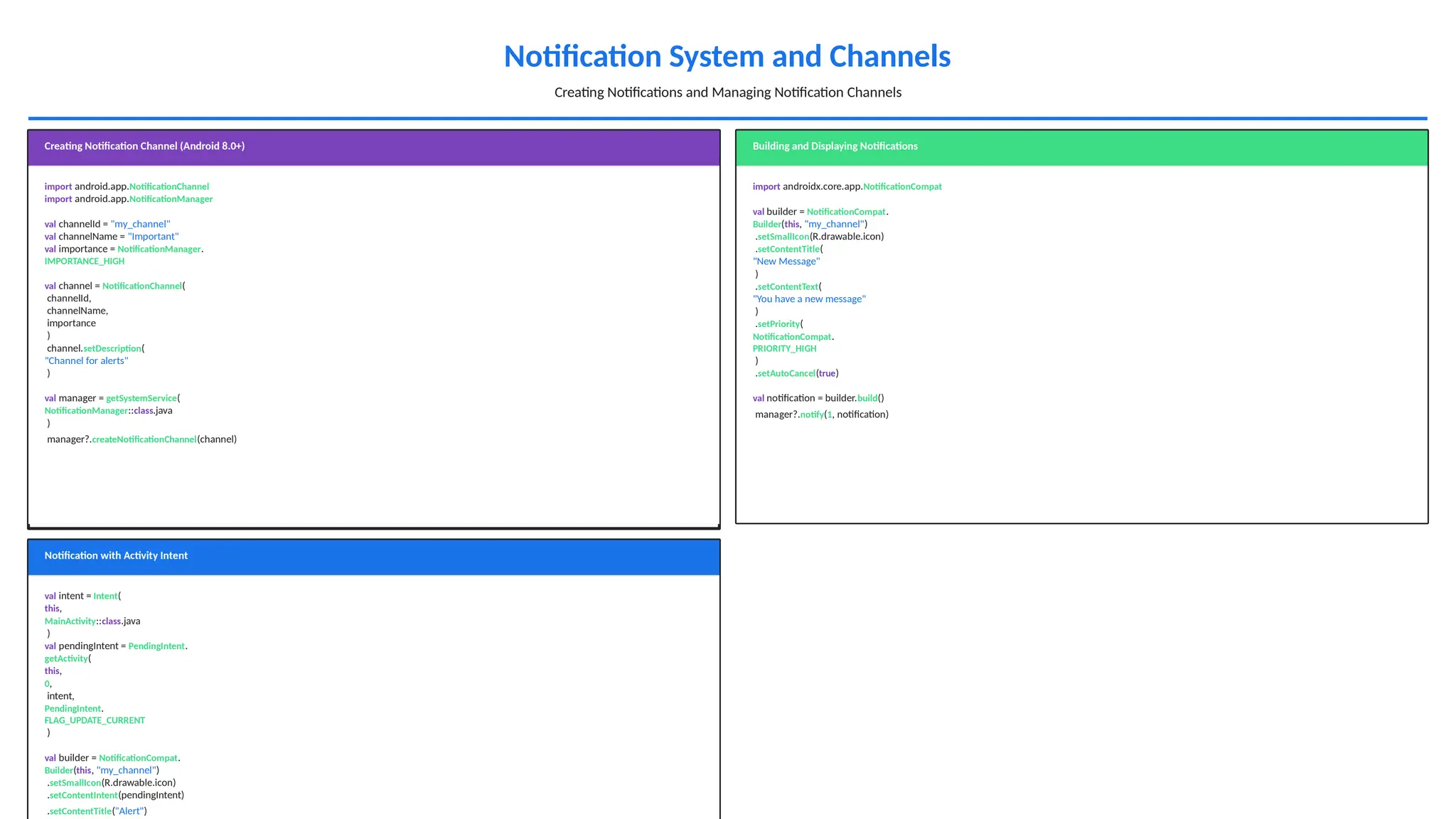Viewport: 1456px width, 819px height.
Task: Click NotificationManager::class.java in the first panel
Action: pos(108,411)
